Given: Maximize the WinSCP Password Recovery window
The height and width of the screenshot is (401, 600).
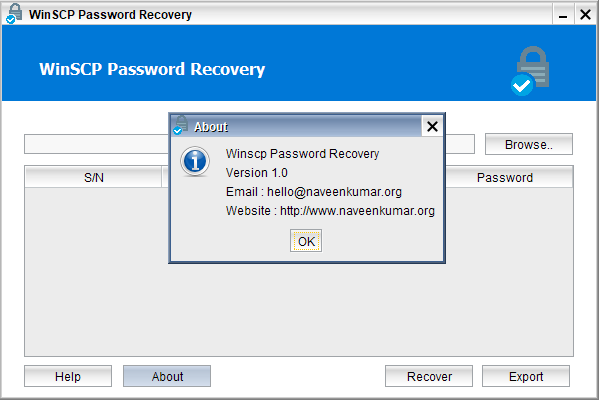Looking at the screenshot, I should point(560,15).
